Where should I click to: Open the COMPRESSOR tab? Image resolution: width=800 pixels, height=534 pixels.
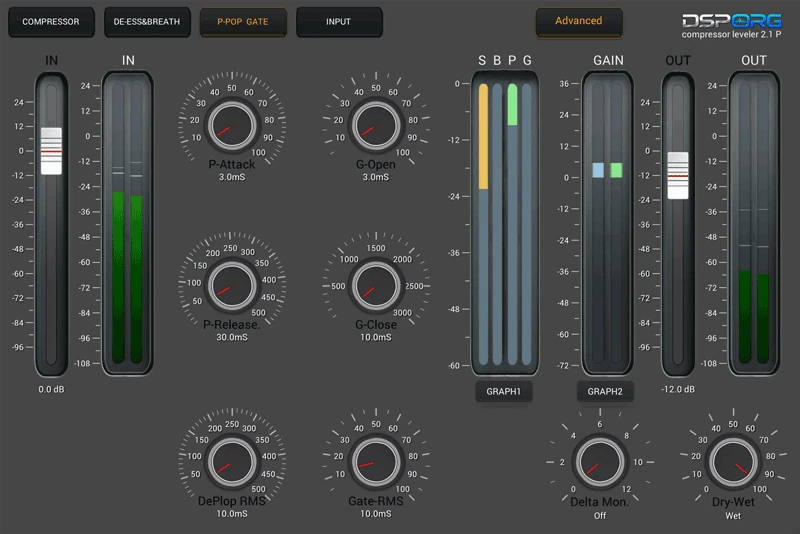coord(51,22)
